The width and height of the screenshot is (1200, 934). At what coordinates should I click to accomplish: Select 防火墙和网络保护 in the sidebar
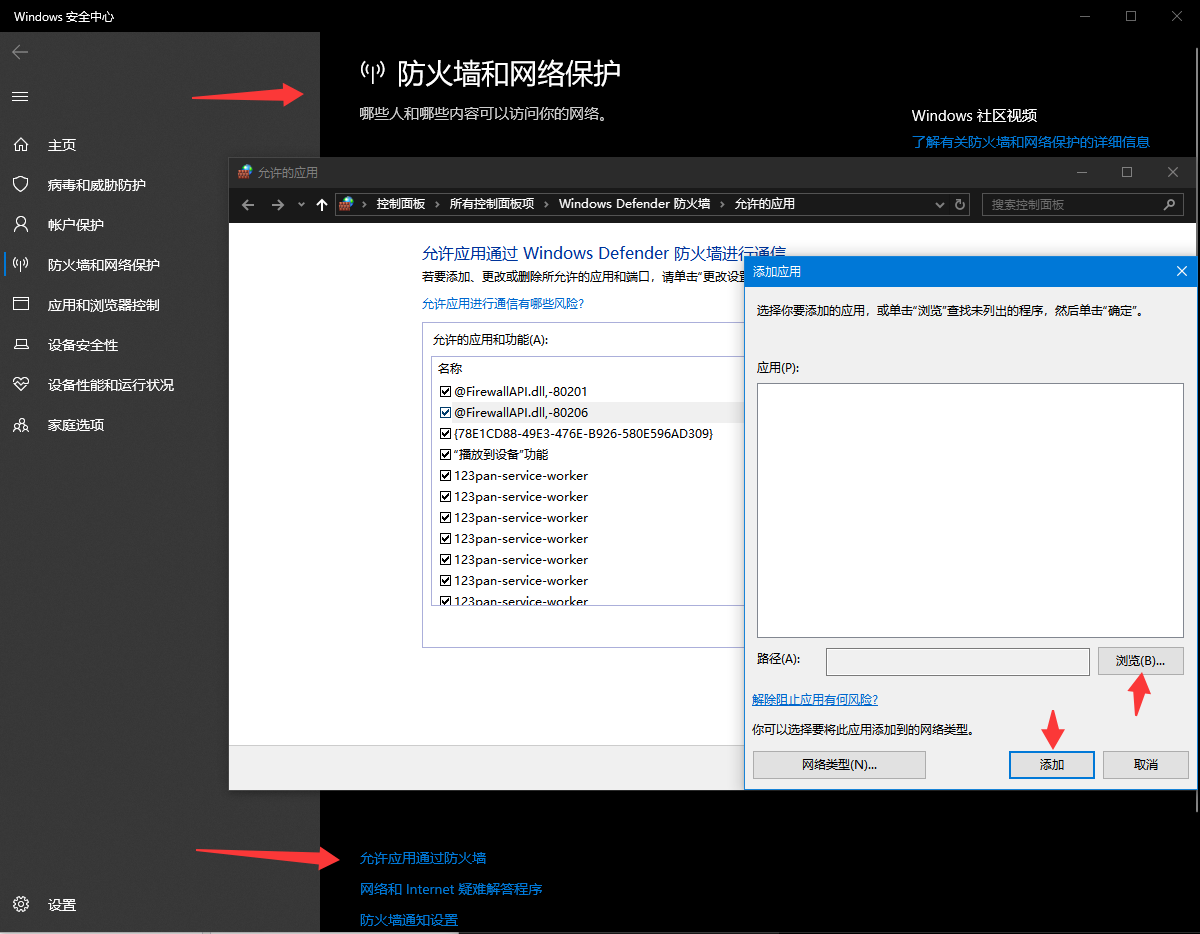[104, 265]
